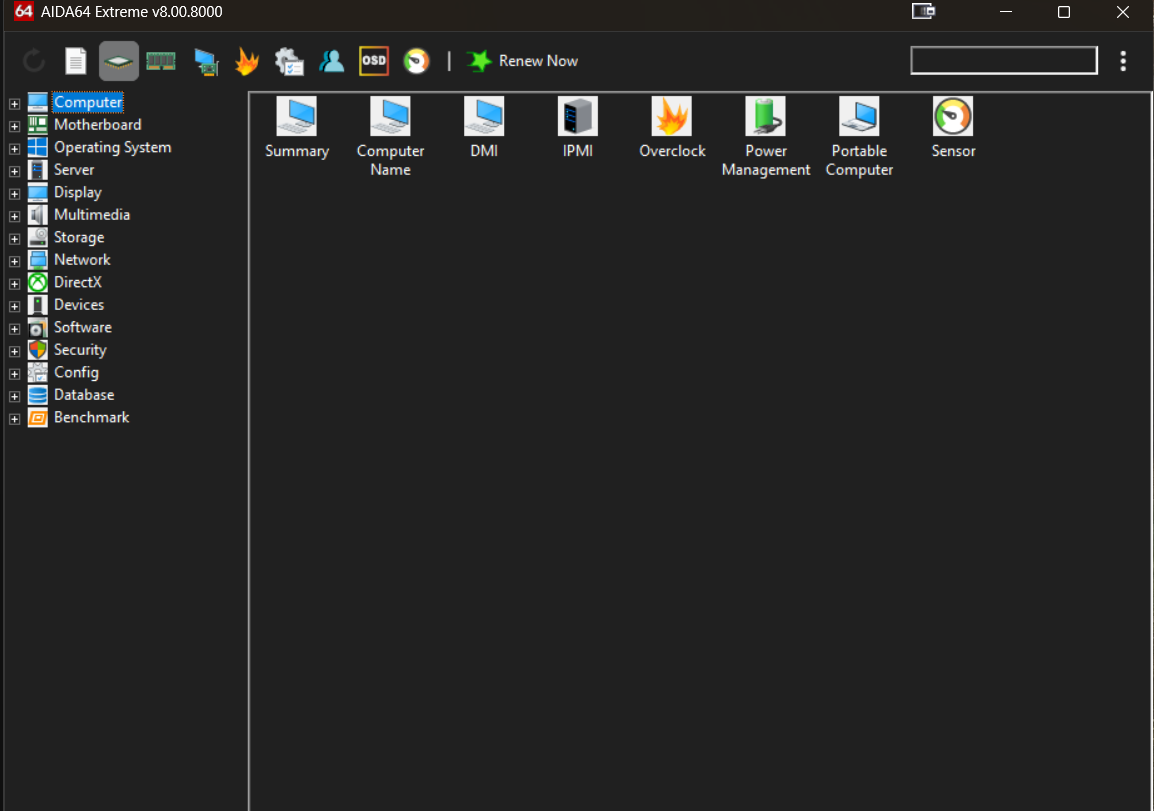The image size is (1154, 811).
Task: Open the Report document icon in toolbar
Action: [x=76, y=61]
